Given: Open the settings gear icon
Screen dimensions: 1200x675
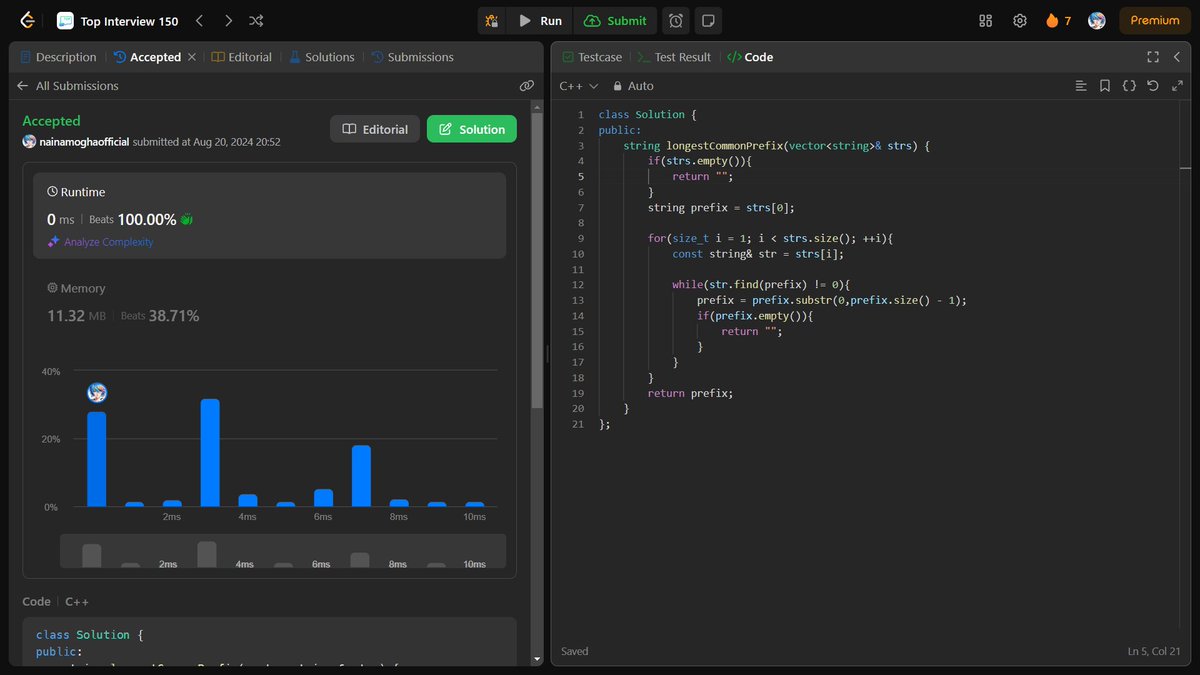Looking at the screenshot, I should 1020,20.
